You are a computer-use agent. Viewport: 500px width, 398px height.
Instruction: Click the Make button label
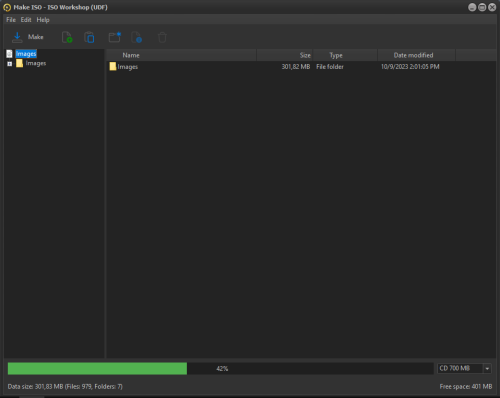(x=36, y=37)
